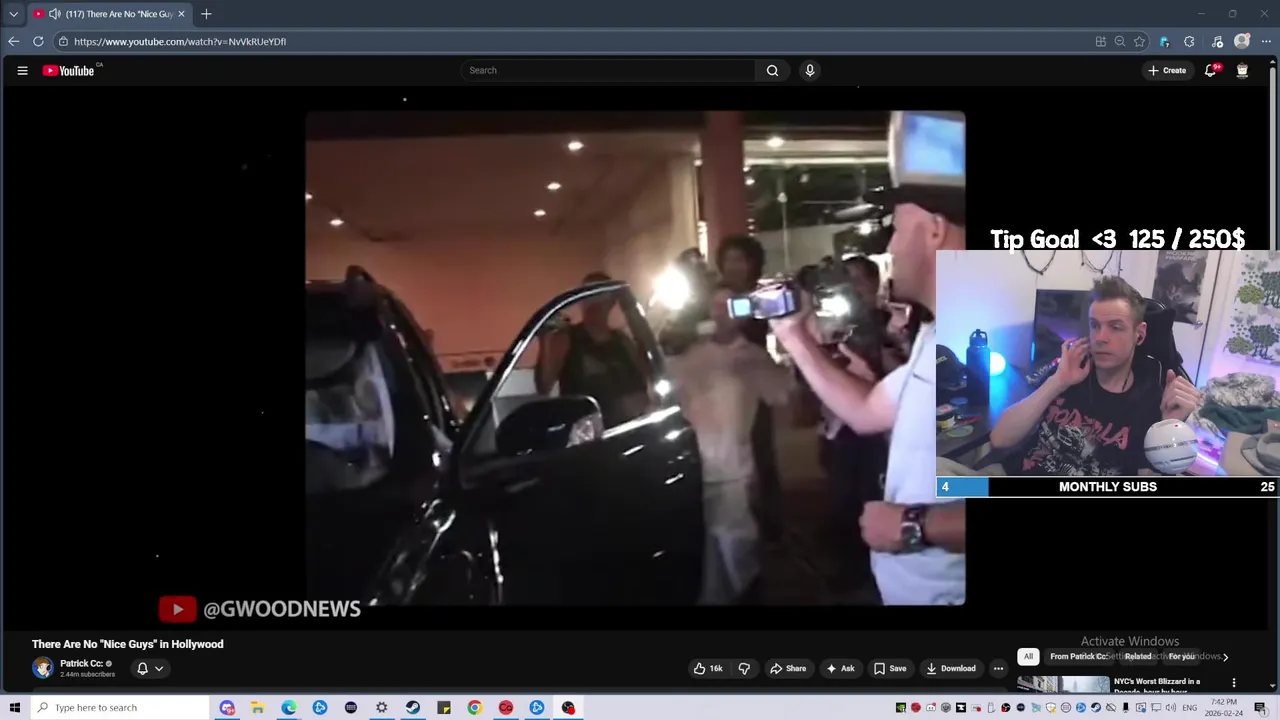Open Steam from the taskbar
1280x720 pixels.
point(412,707)
